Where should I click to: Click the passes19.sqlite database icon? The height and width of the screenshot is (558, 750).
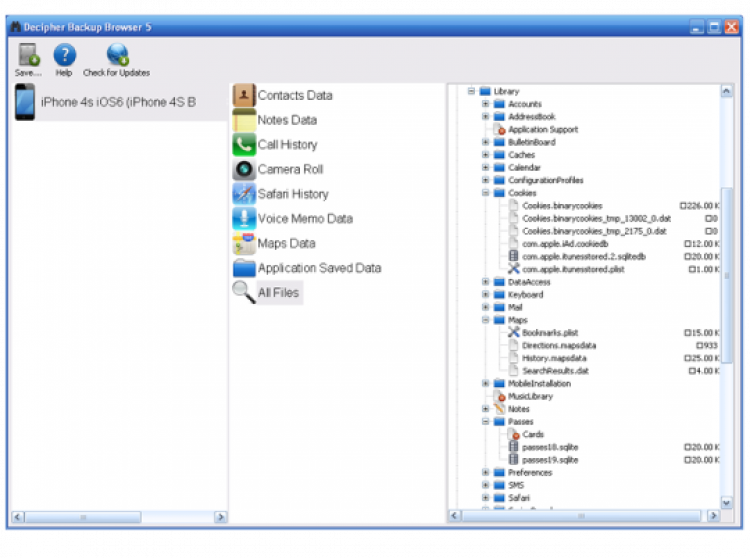coord(513,460)
